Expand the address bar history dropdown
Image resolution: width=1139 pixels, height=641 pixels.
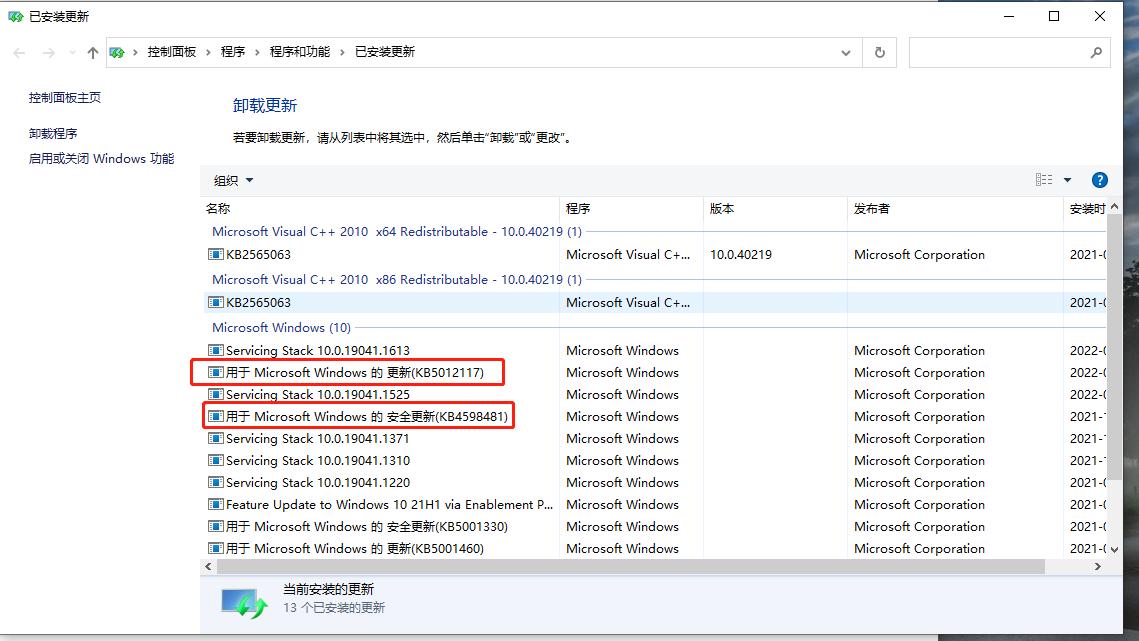coord(846,52)
